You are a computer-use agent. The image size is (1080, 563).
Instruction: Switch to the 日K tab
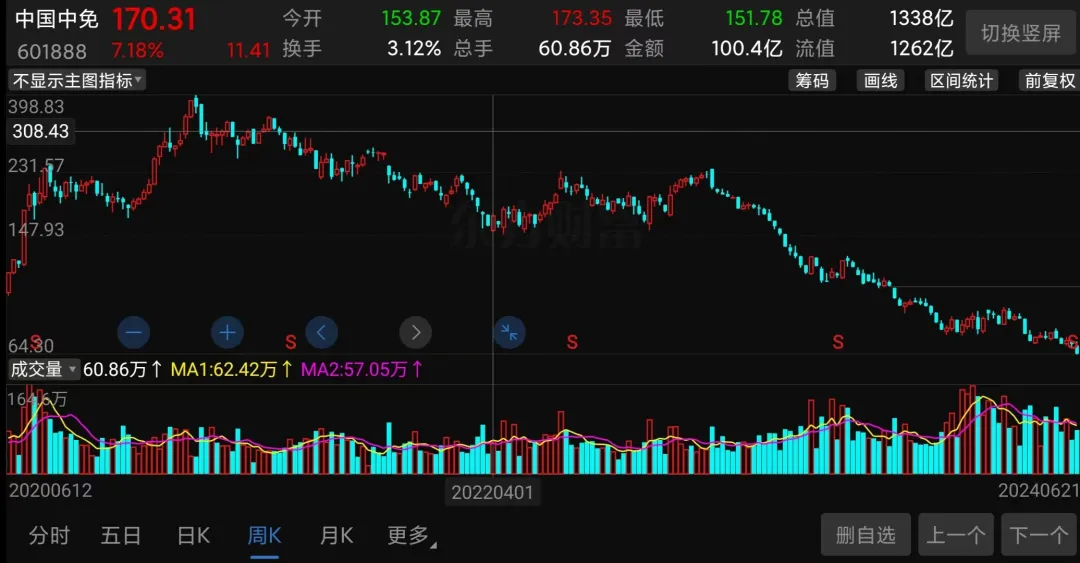[194, 535]
